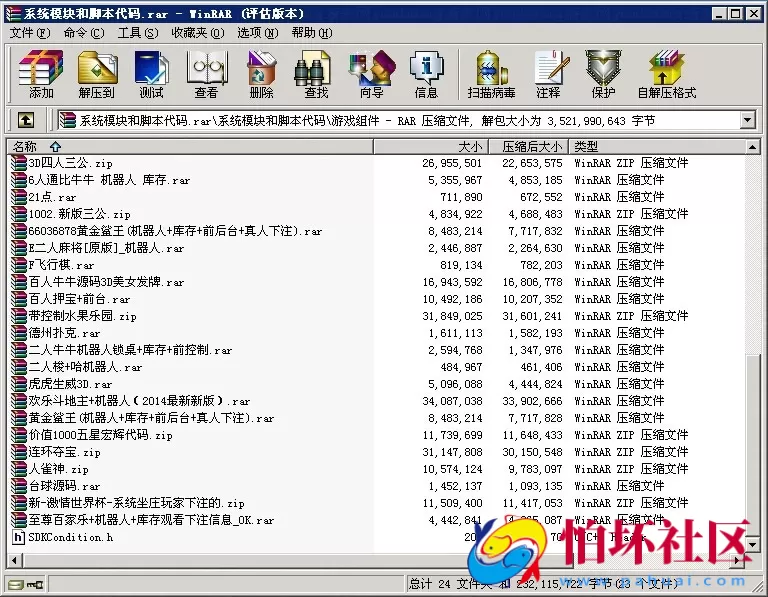Click the archive icon of F飞行棋.rar

pos(19,265)
